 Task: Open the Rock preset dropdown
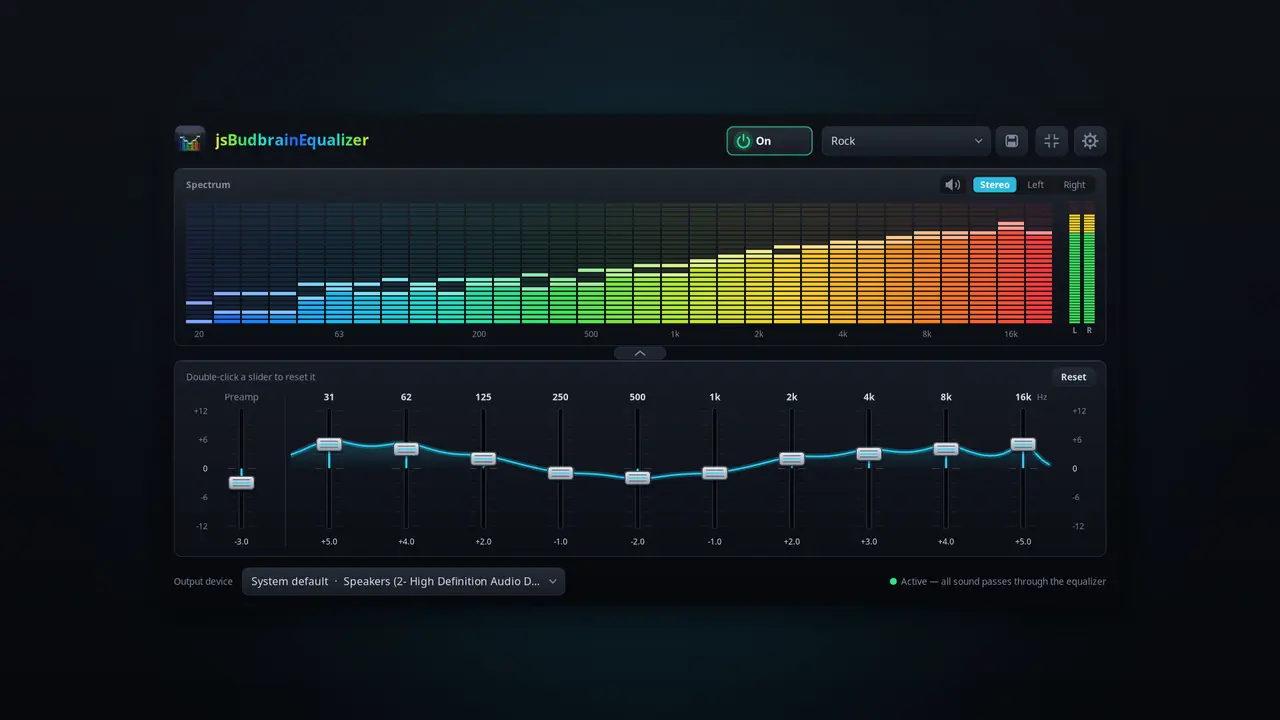coord(906,141)
